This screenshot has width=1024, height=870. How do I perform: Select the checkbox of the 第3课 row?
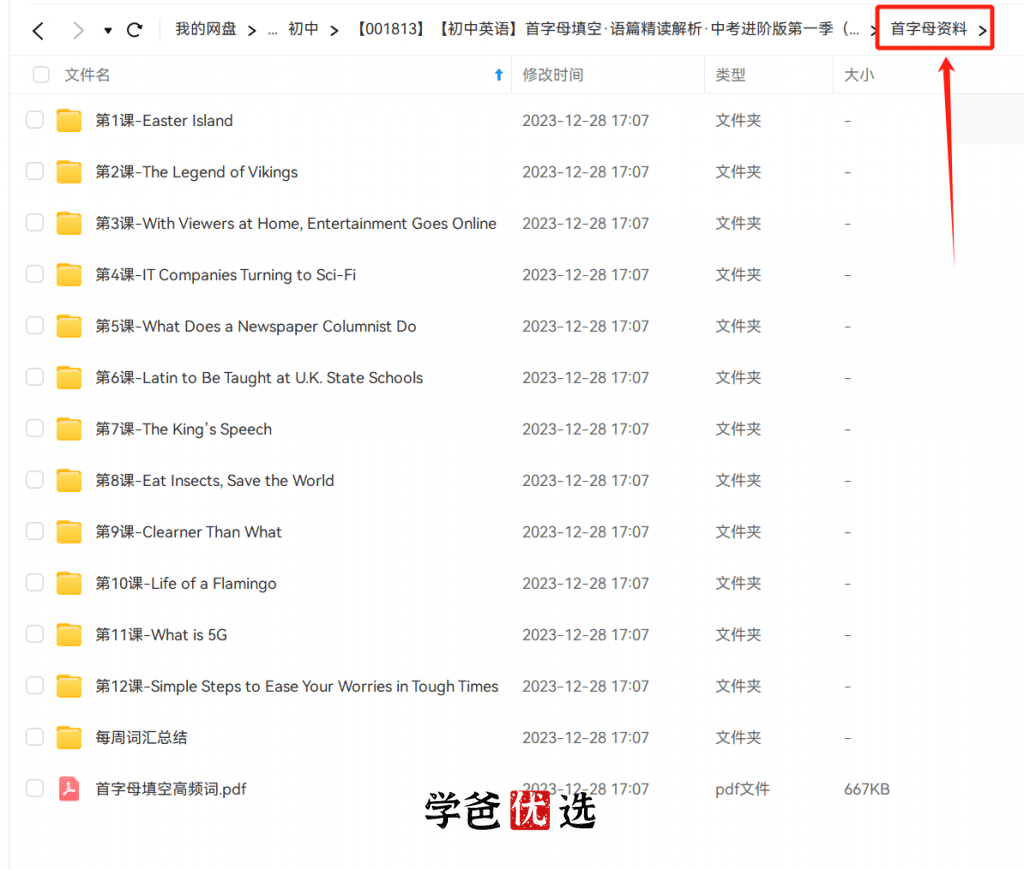point(35,223)
